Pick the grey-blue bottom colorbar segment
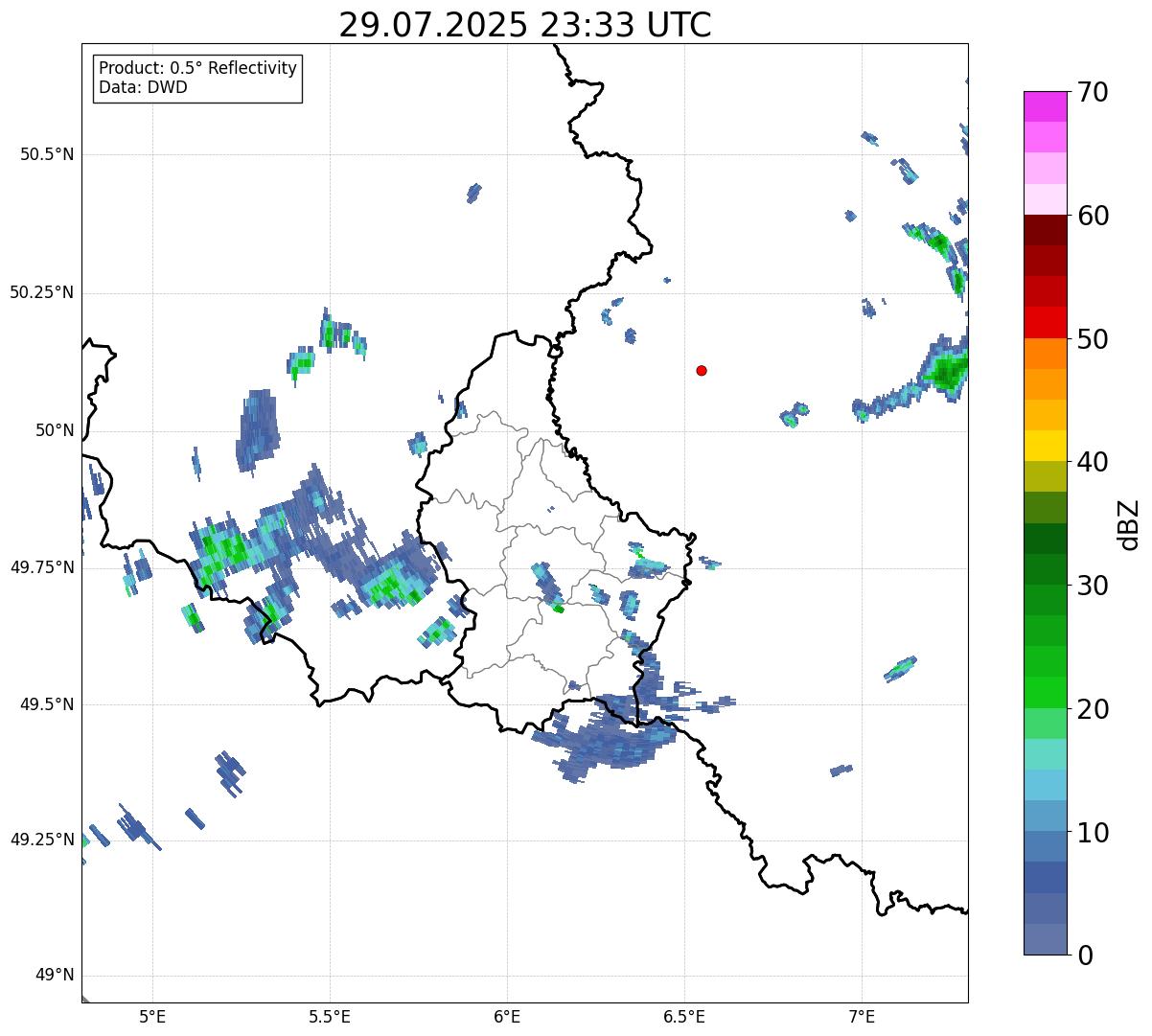The height and width of the screenshot is (1036, 1152). pos(1045,939)
